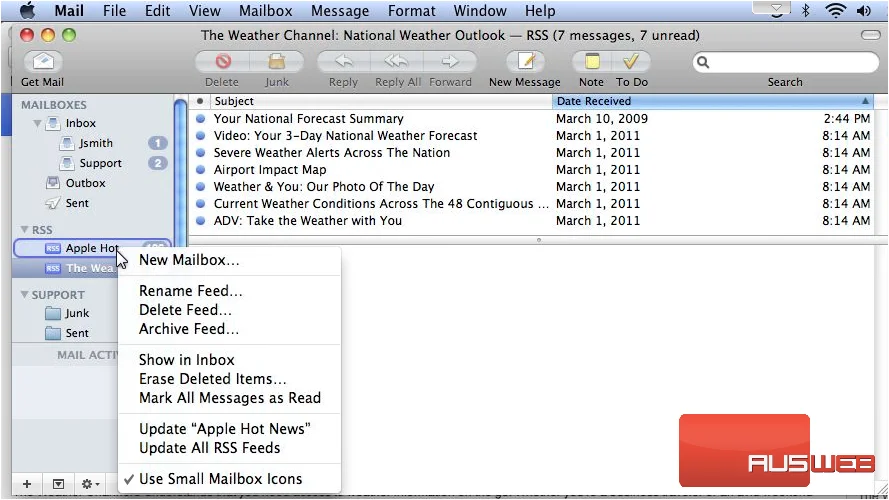Click the Subject column header
The image size is (889, 500).
pos(381,101)
